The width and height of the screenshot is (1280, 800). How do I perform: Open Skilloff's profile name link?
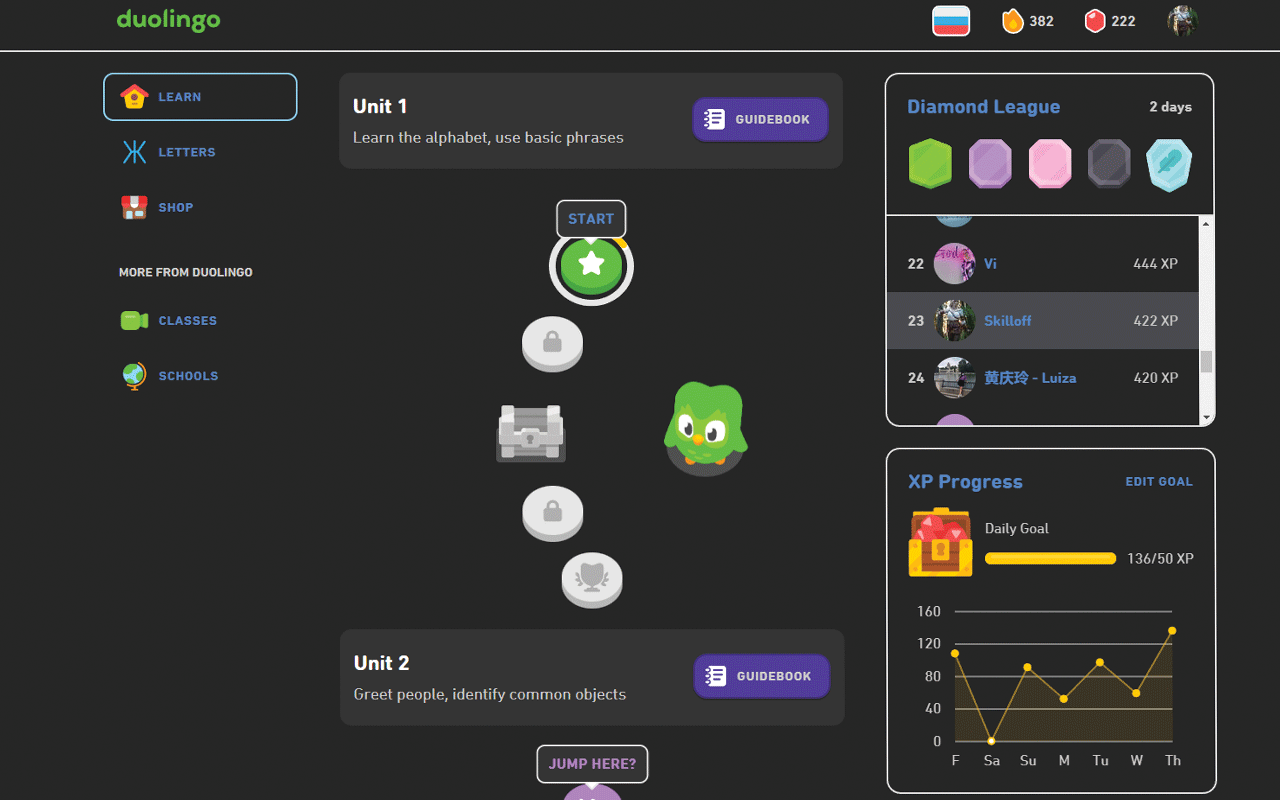coord(1007,321)
